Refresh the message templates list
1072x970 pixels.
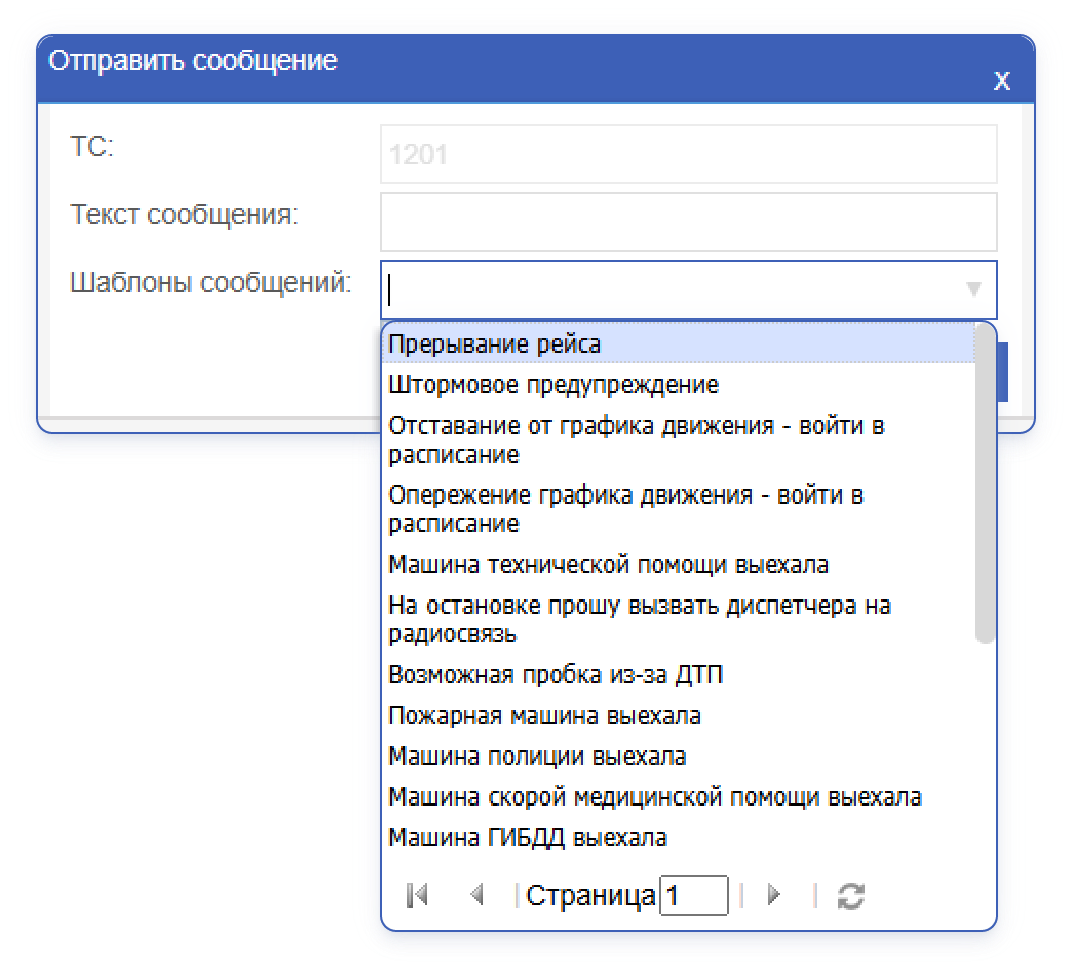[x=849, y=895]
